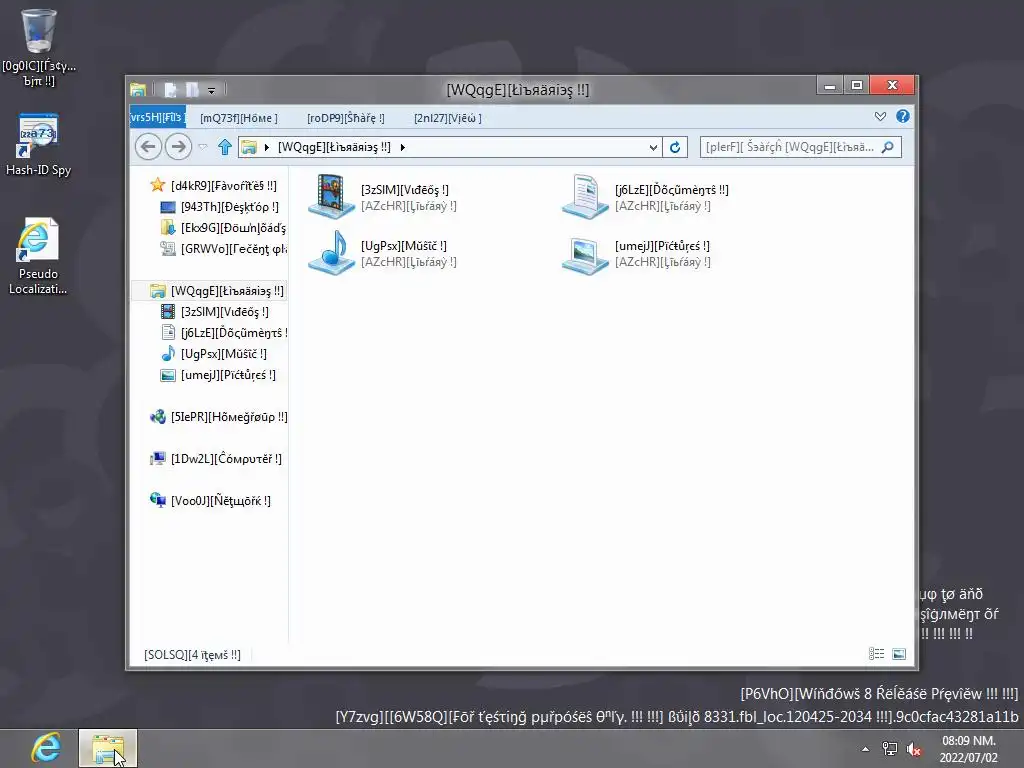The height and width of the screenshot is (768, 1024).
Task: Select Recent places under Favorites
Action: (x=223, y=249)
